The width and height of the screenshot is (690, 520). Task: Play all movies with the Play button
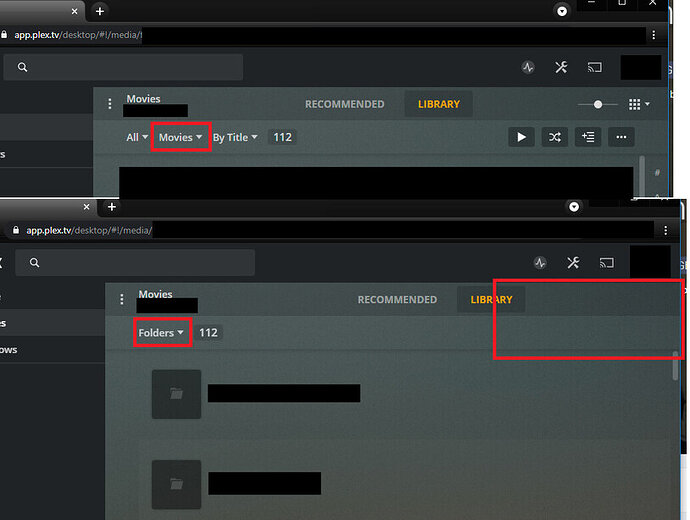521,137
